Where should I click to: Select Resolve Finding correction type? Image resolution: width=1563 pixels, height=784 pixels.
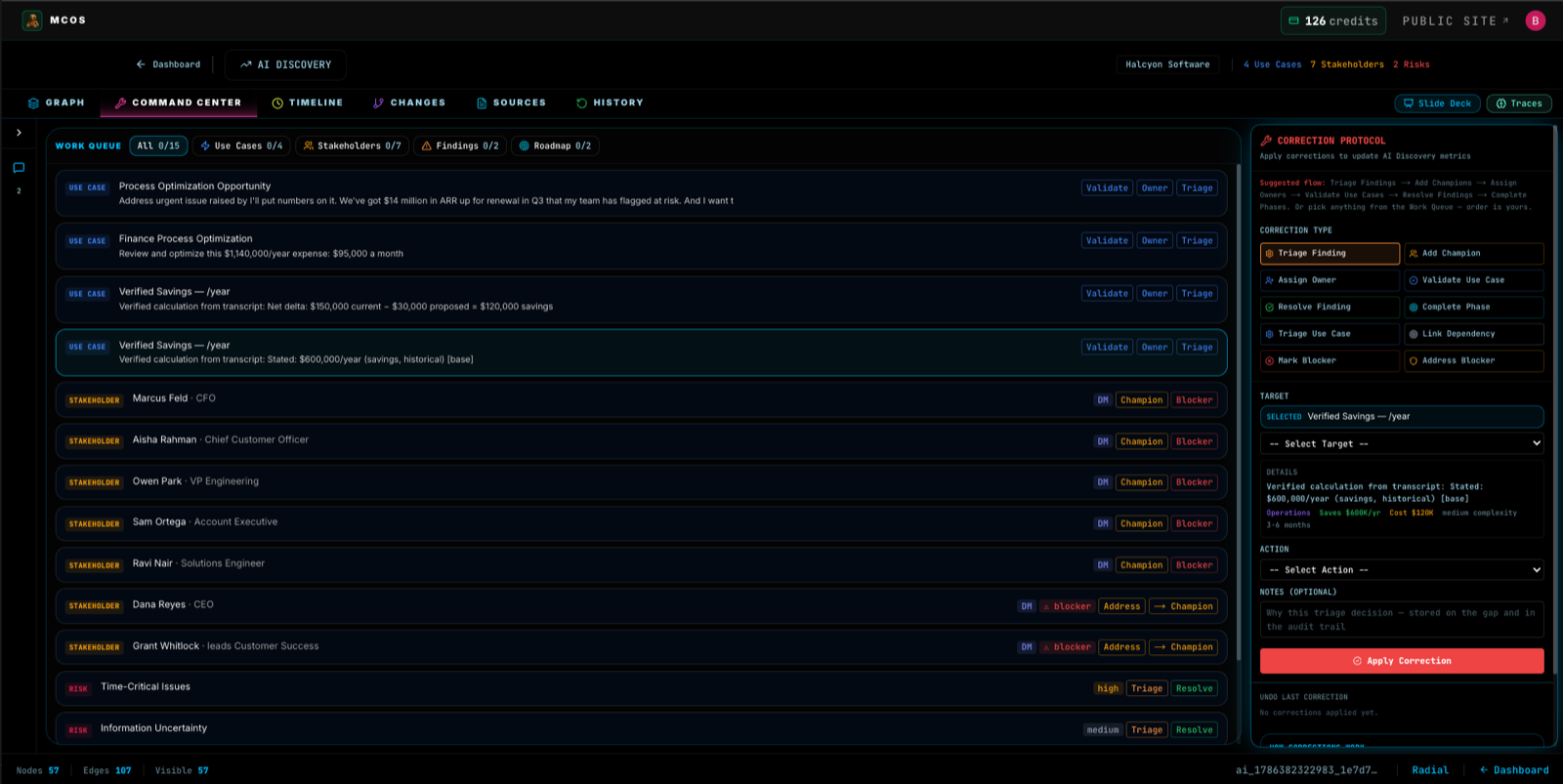[x=1330, y=307]
